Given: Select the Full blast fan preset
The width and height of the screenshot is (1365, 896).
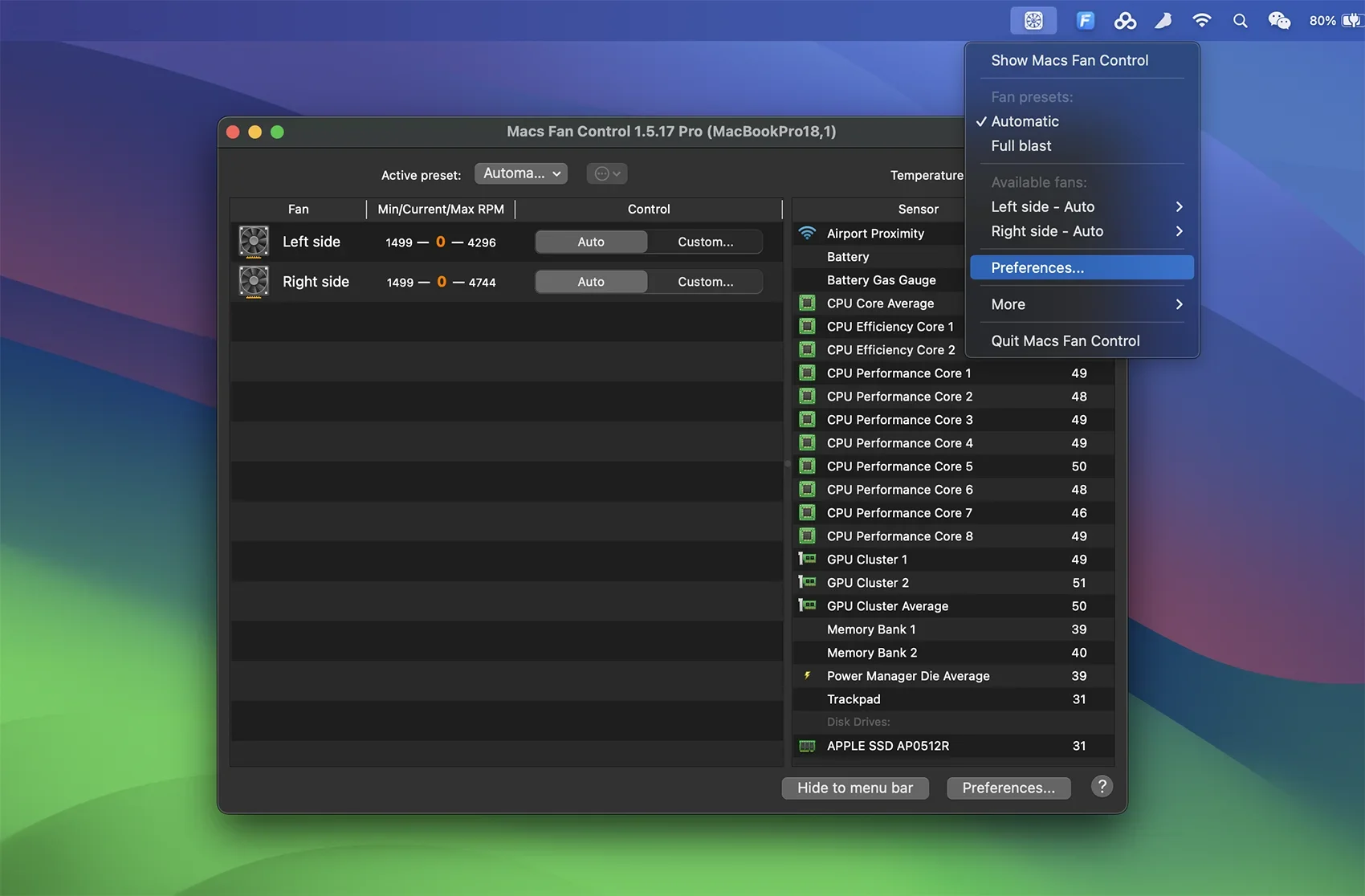Looking at the screenshot, I should tap(1081, 145).
